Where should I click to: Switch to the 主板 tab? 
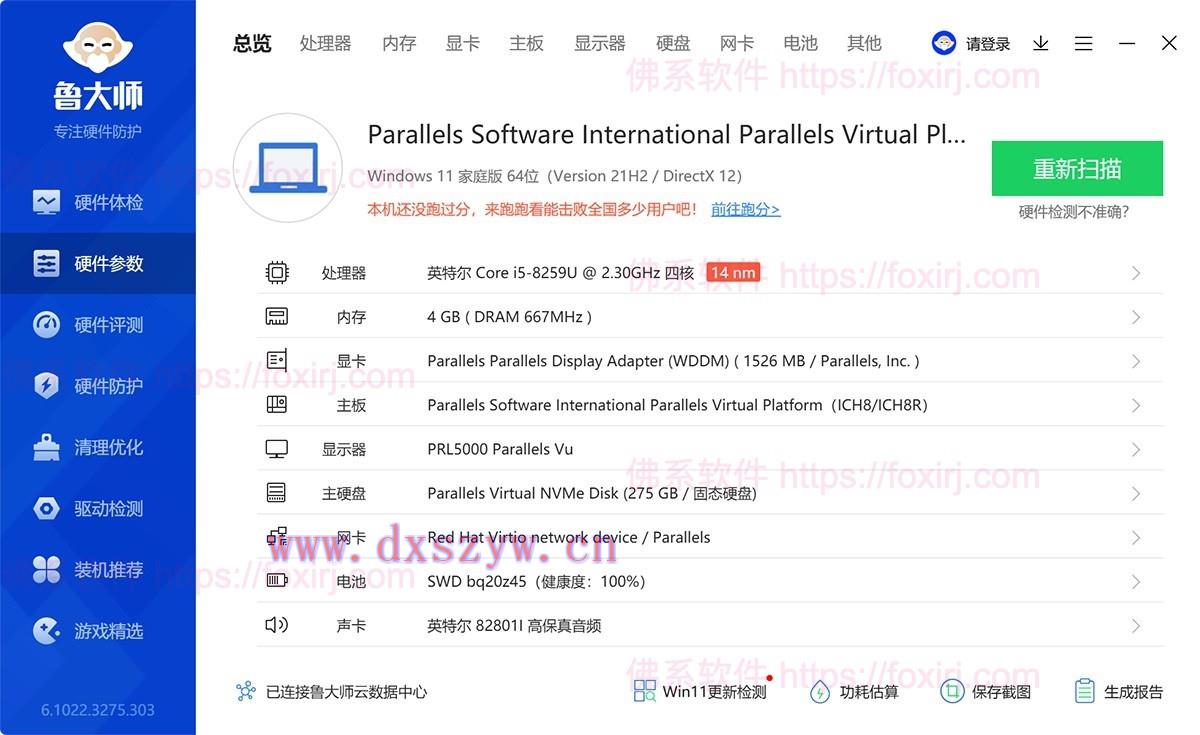pyautogui.click(x=527, y=43)
